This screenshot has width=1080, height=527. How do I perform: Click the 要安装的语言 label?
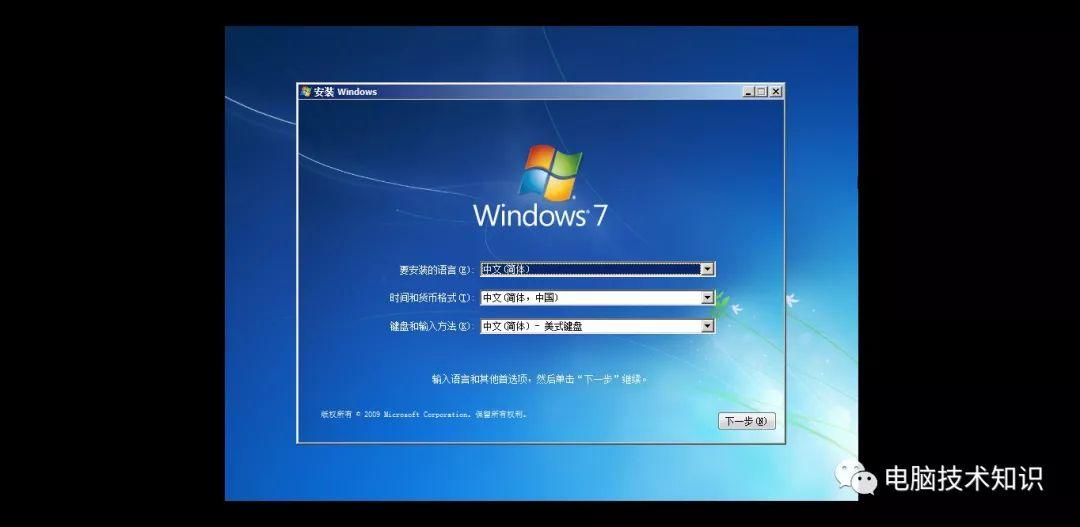pyautogui.click(x=437, y=269)
